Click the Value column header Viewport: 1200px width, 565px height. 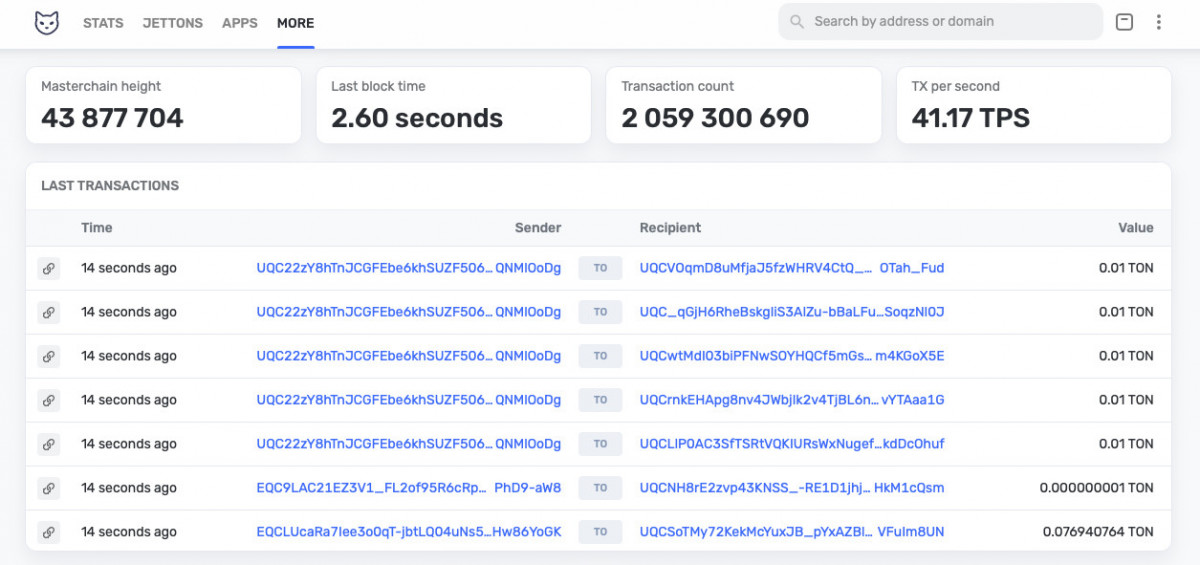click(1136, 228)
